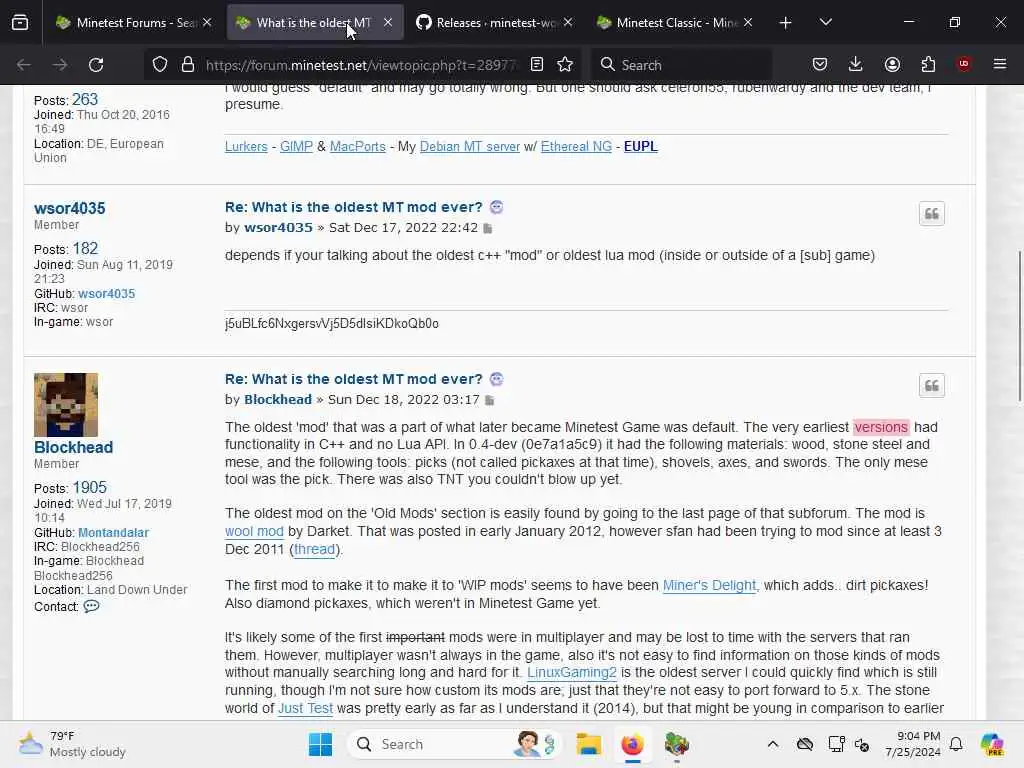Open the thread link in Blockhead's post
The image size is (1024, 768).
click(314, 549)
